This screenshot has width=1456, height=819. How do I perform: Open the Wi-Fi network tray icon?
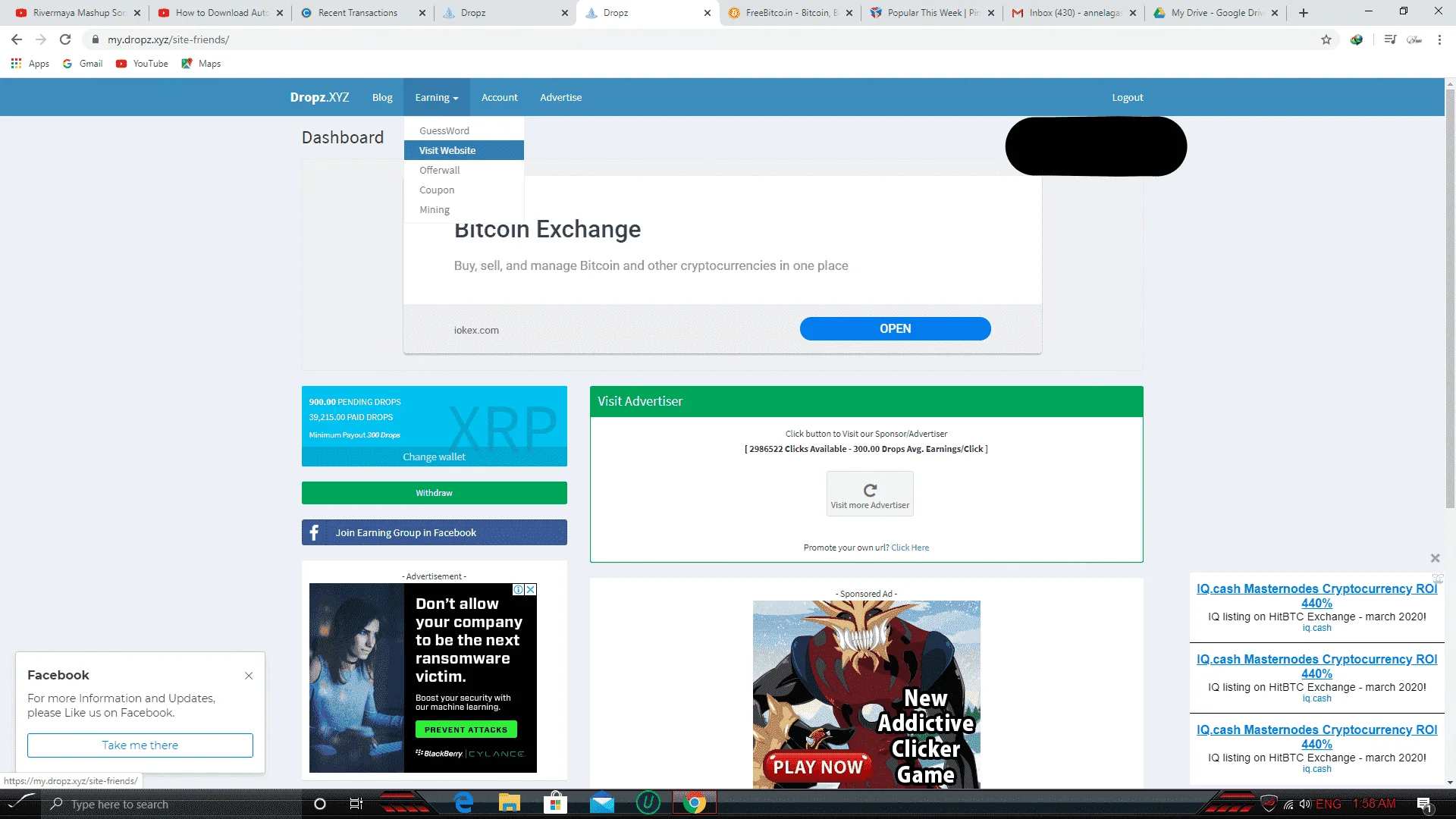(x=1288, y=804)
